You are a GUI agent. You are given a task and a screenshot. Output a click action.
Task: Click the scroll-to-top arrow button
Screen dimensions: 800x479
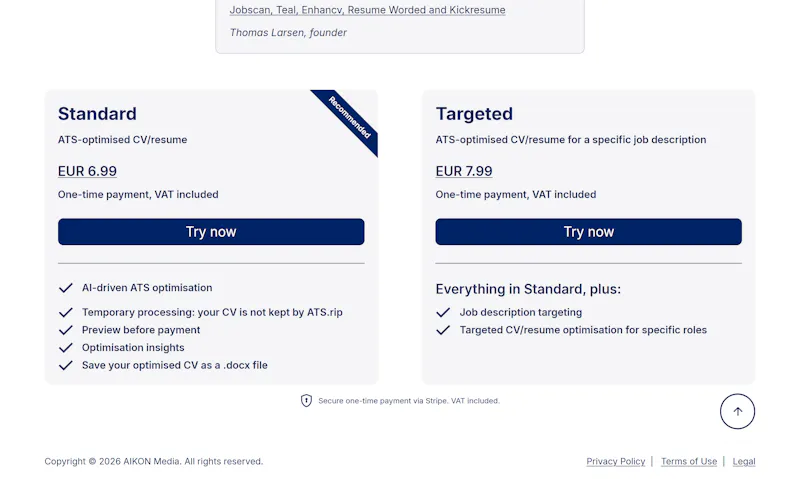pyautogui.click(x=737, y=411)
